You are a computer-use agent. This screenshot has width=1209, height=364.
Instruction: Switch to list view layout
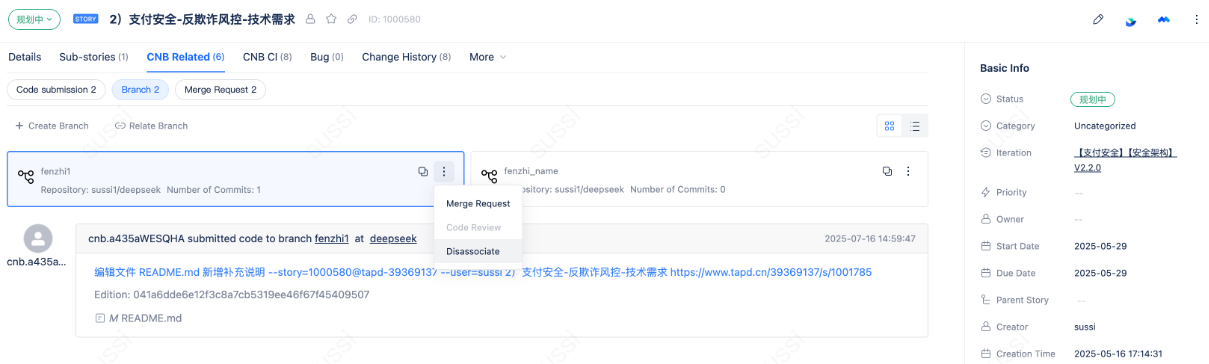tap(915, 126)
